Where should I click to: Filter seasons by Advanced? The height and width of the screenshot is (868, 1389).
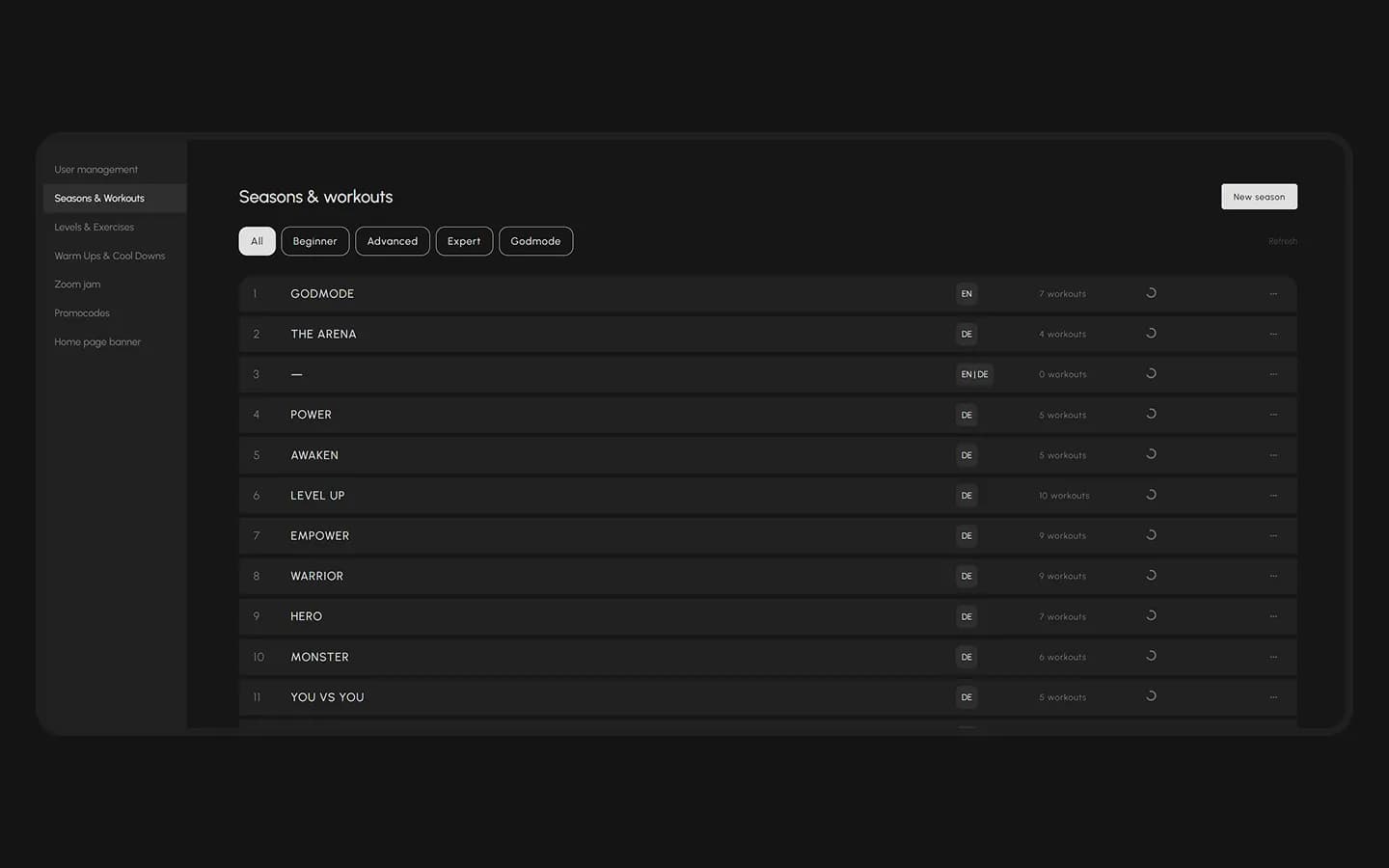coord(393,241)
